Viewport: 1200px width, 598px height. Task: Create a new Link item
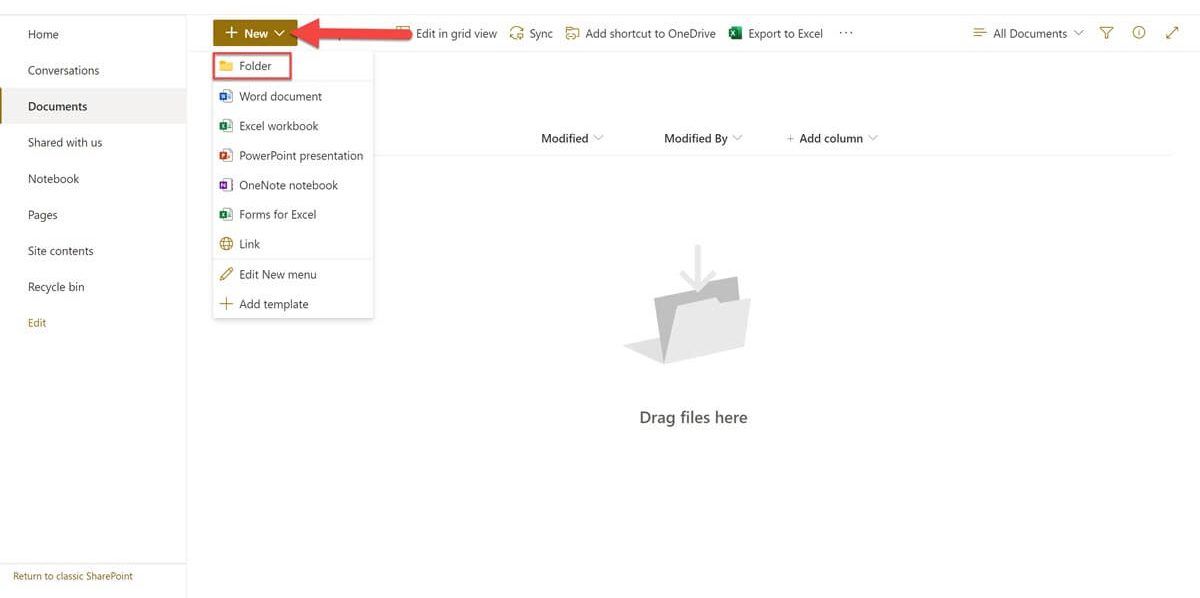pyautogui.click(x=248, y=243)
